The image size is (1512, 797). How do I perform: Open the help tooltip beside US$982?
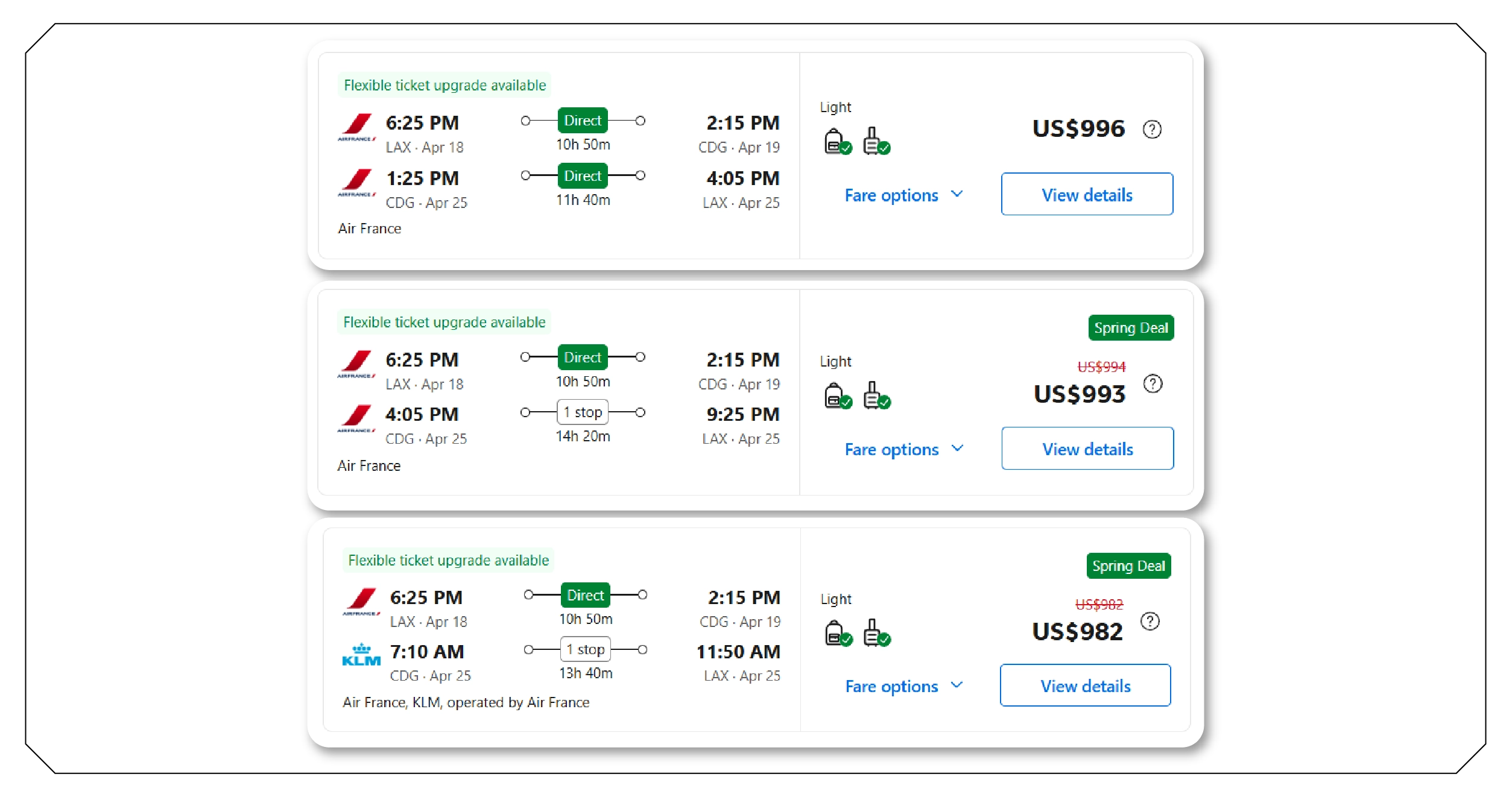(1151, 620)
